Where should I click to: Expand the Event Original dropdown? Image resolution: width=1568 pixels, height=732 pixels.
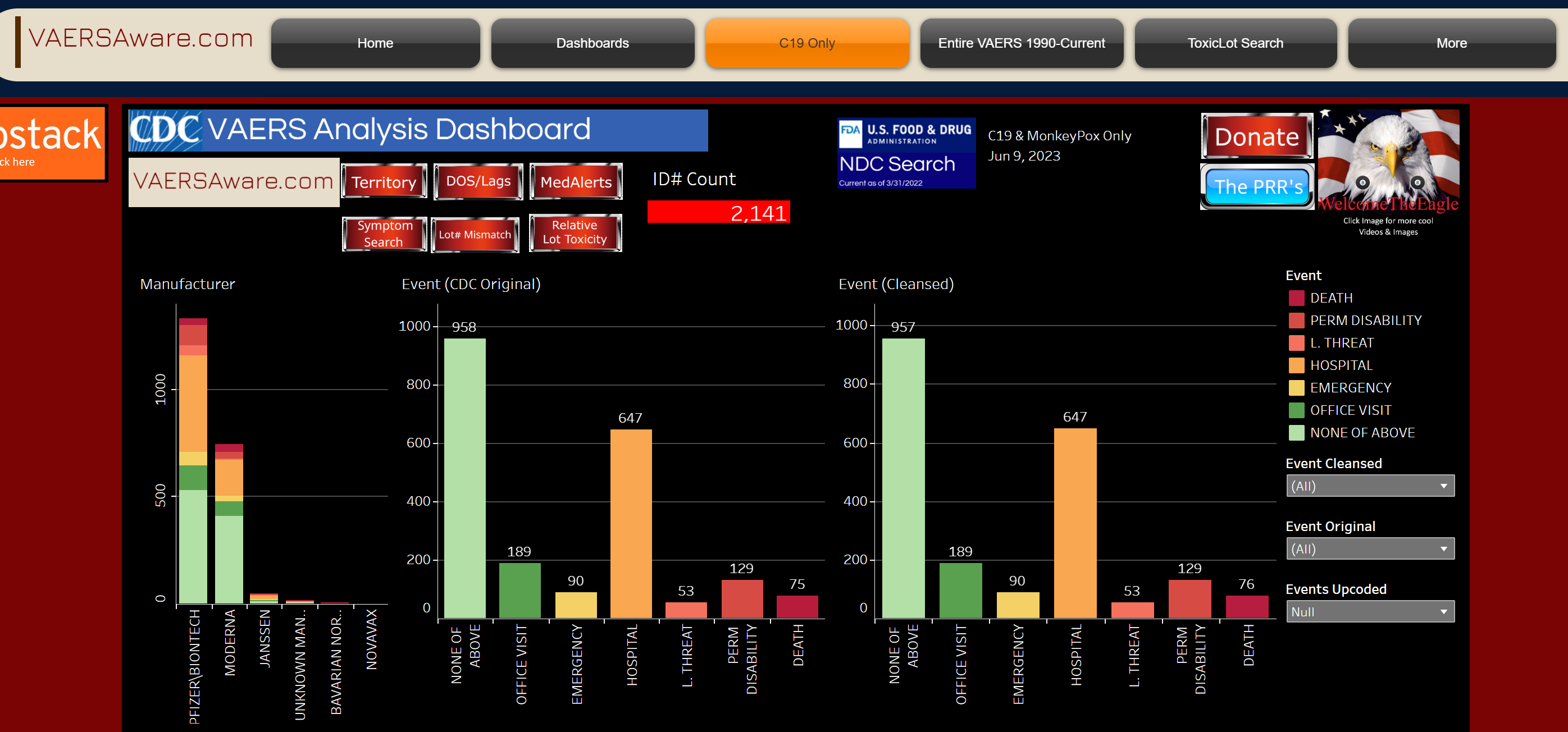coord(1370,549)
